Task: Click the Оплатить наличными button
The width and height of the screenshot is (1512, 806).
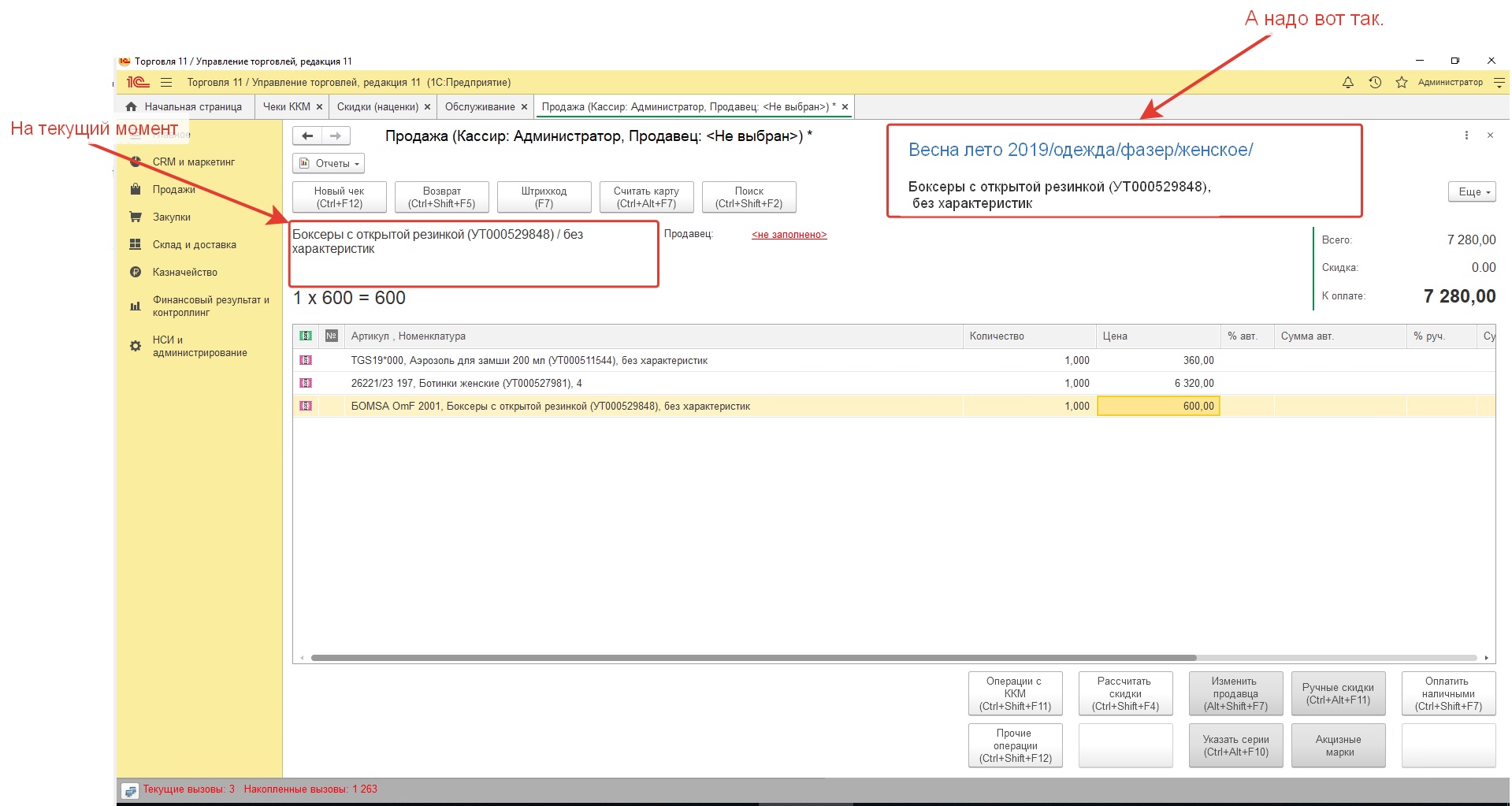Action: click(1447, 693)
